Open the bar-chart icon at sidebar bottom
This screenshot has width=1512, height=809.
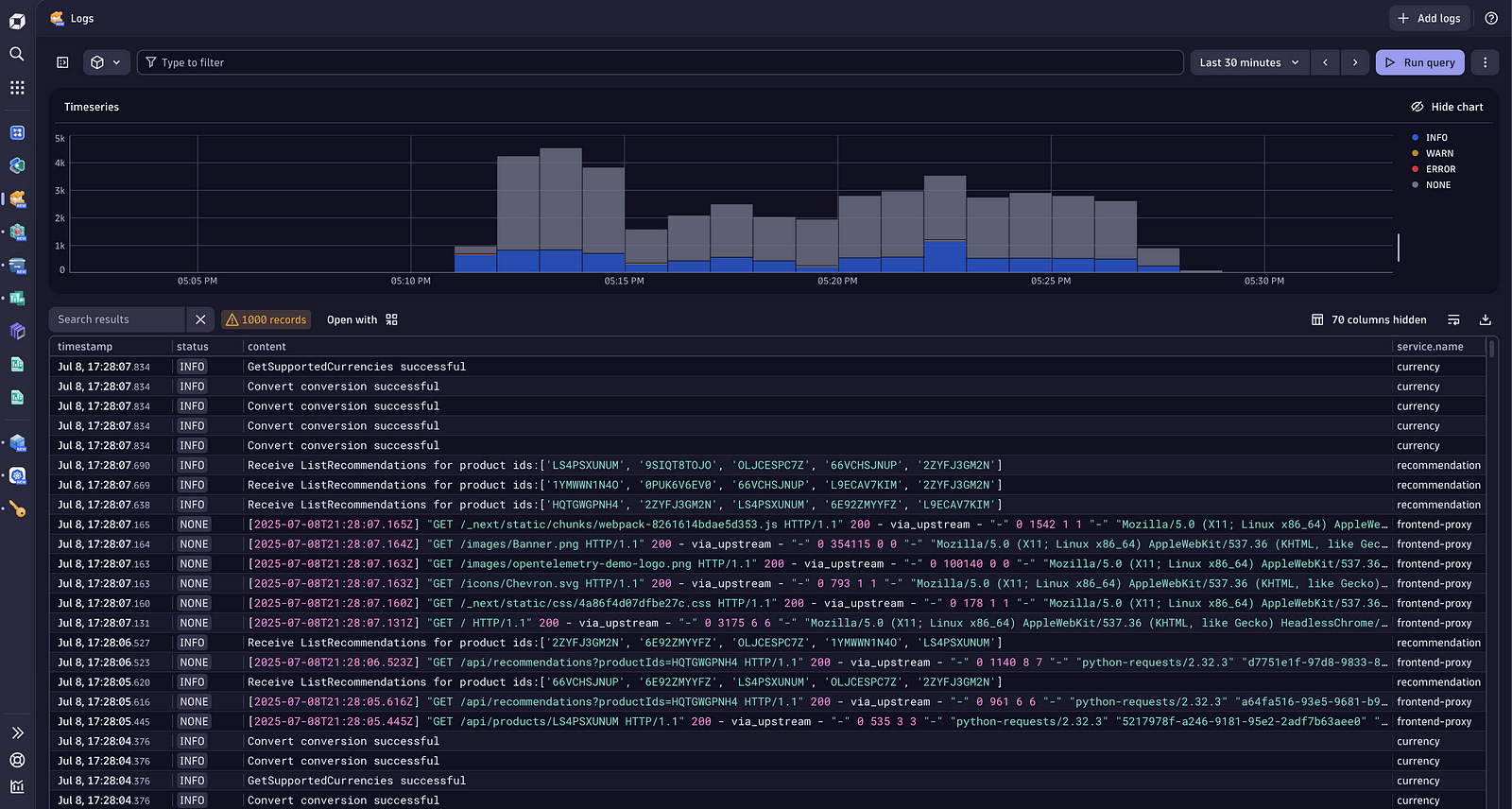click(x=17, y=786)
